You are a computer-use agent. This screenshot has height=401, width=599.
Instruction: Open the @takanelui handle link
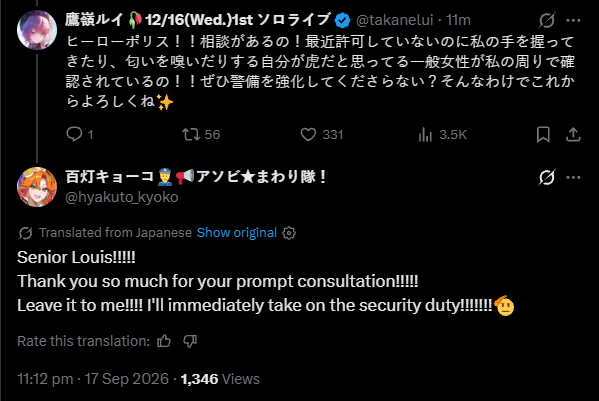(x=395, y=20)
